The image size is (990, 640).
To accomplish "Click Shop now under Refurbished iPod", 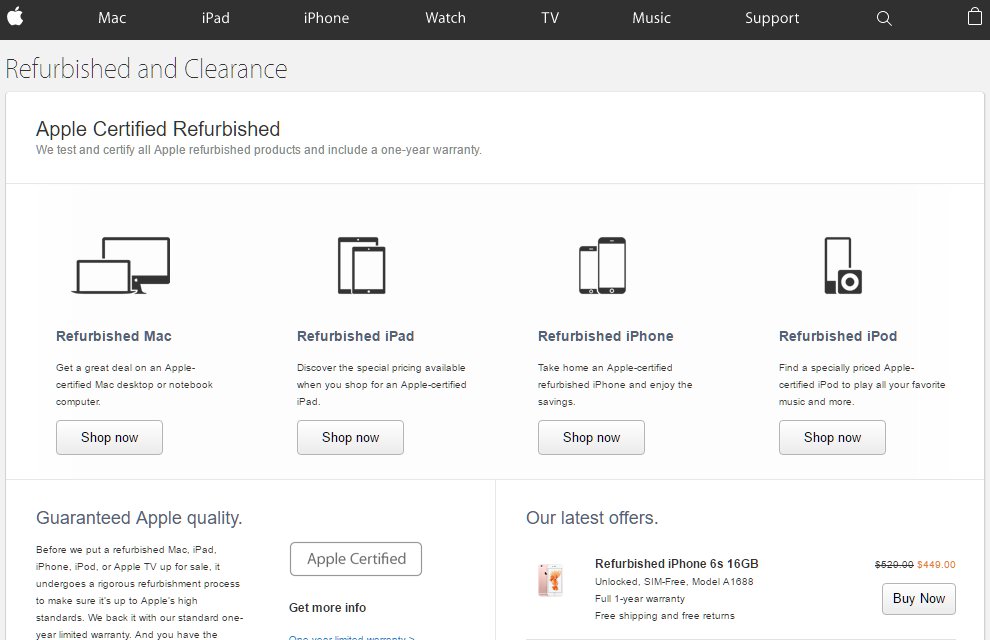I will tap(832, 437).
